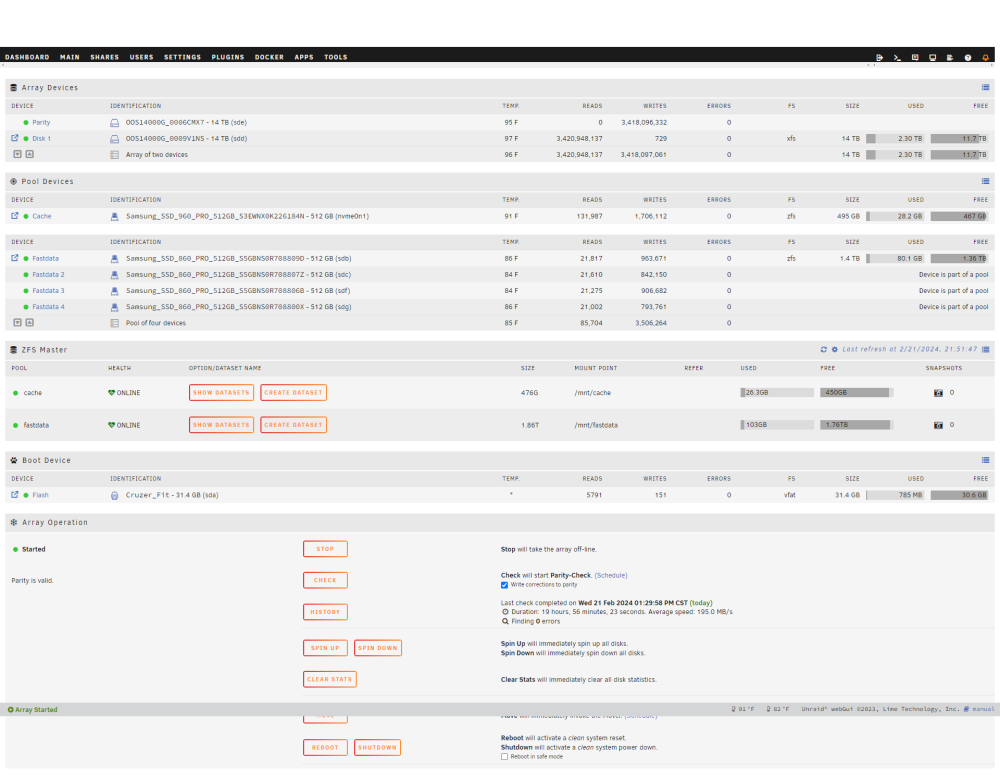
Task: Show datasets for the fastdata pool
Action: 221,425
